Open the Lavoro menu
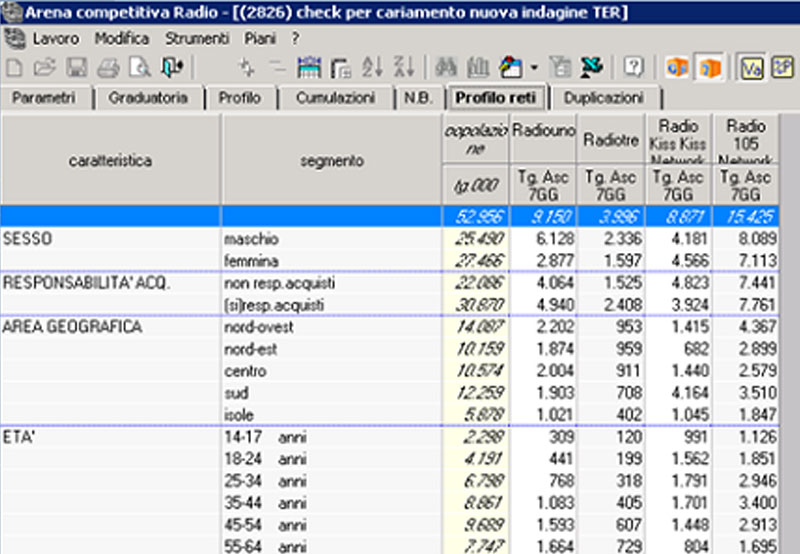 pyautogui.click(x=55, y=39)
